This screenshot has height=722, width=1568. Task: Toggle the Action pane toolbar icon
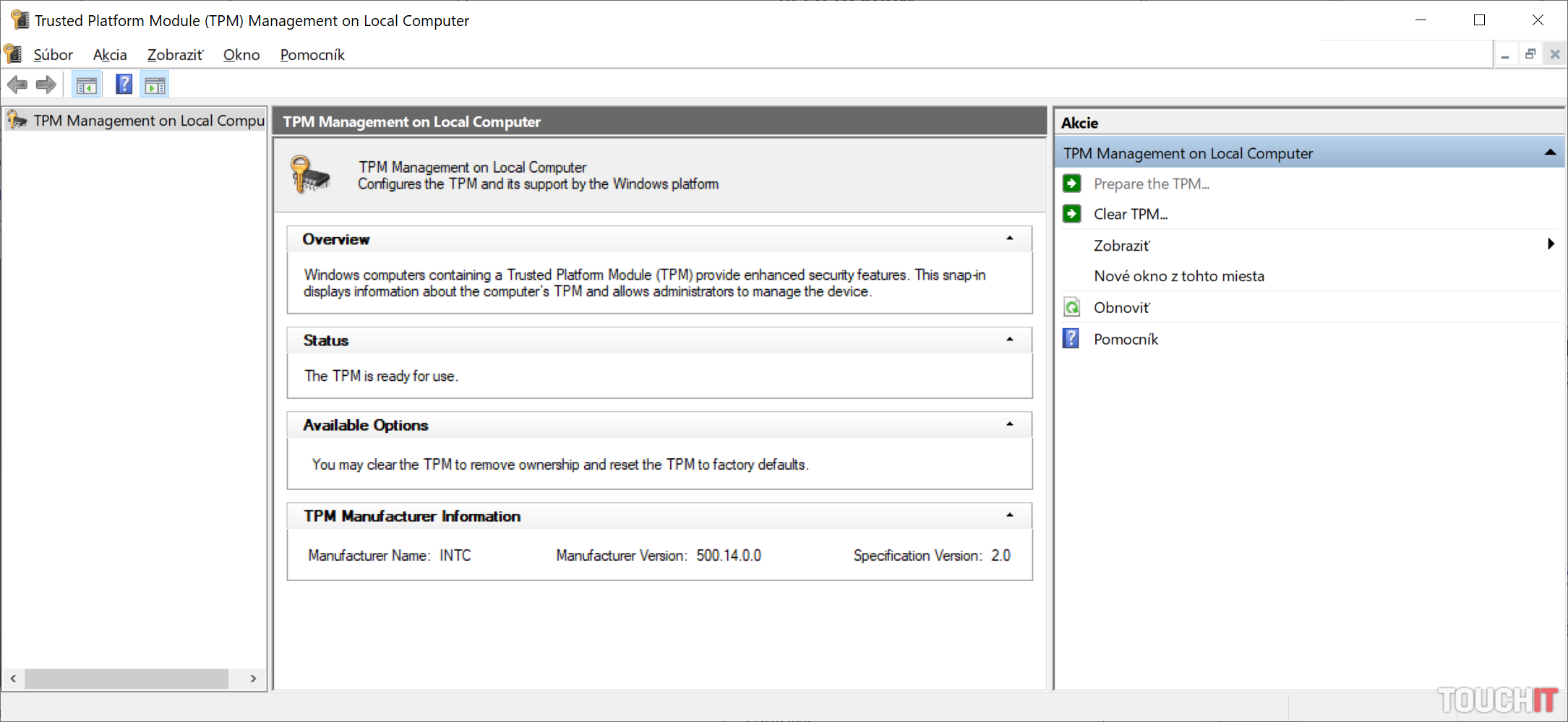(x=155, y=85)
